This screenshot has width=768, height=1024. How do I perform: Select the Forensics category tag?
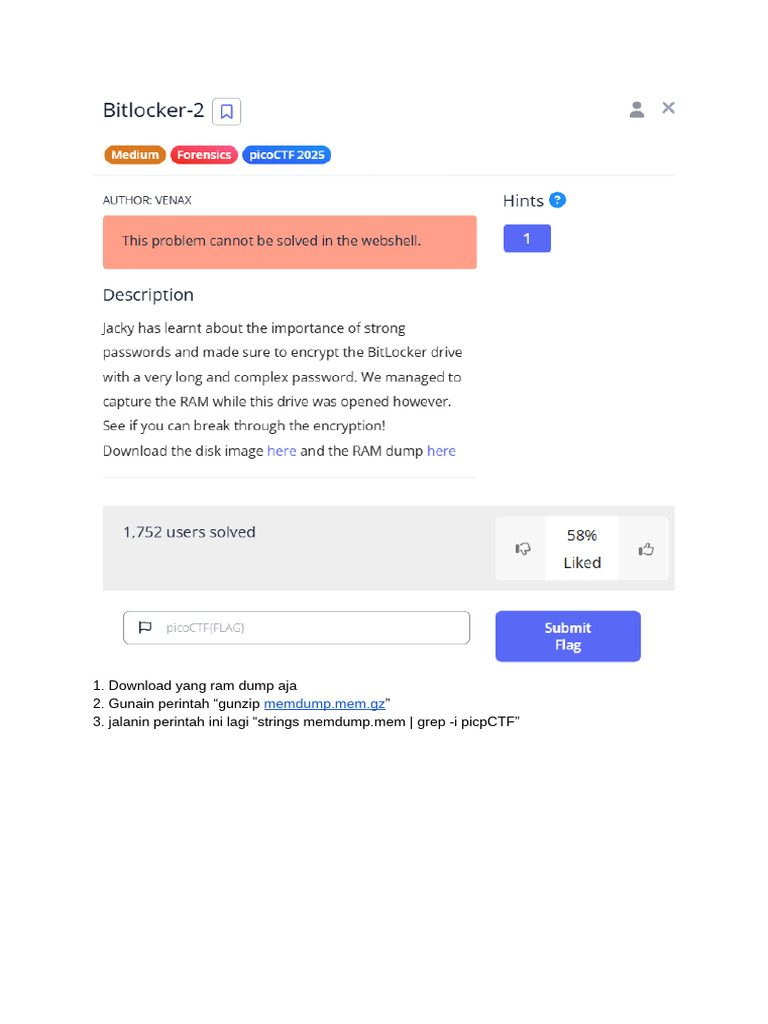pyautogui.click(x=204, y=155)
